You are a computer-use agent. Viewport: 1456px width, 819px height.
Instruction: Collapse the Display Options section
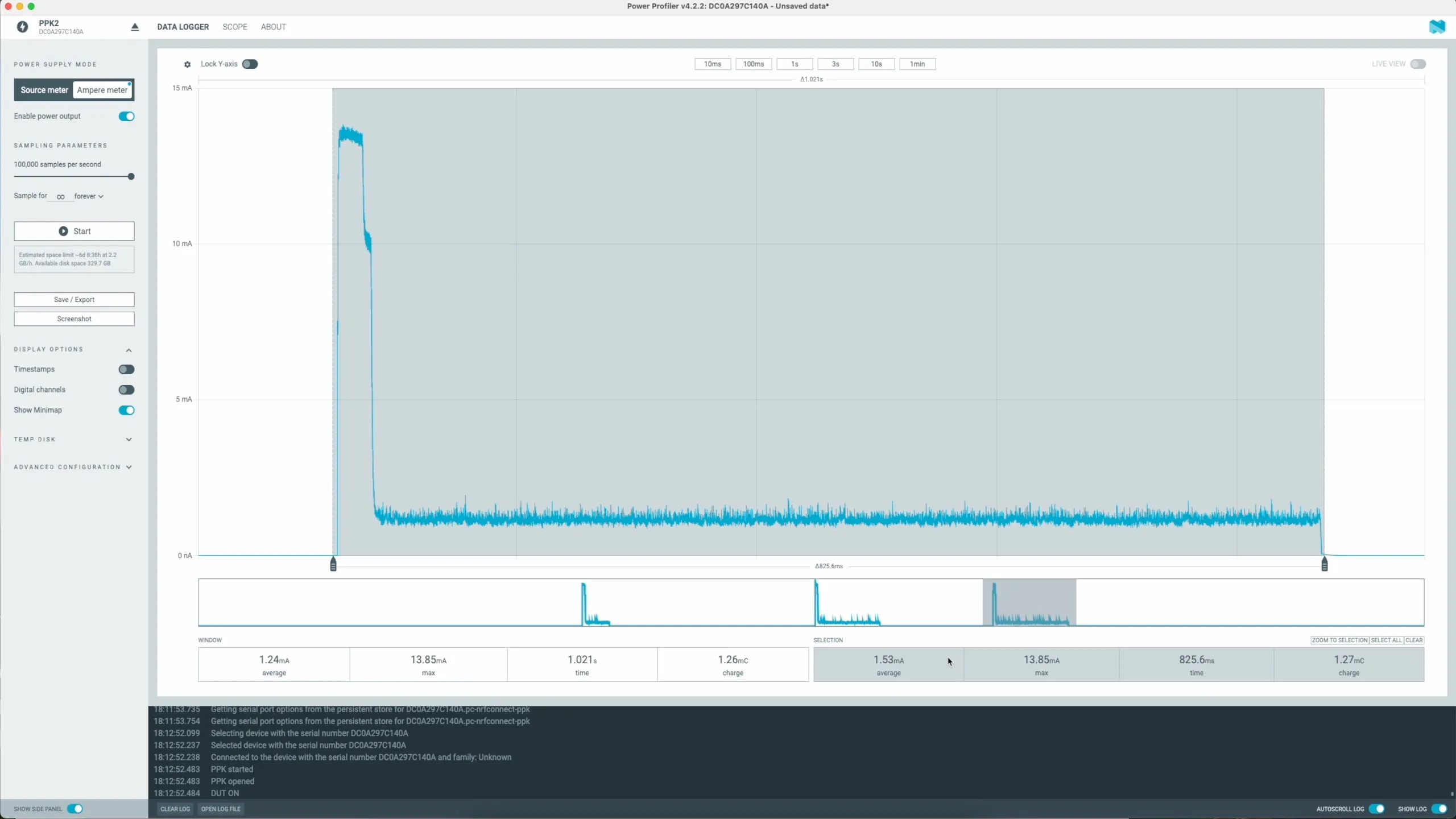tap(129, 350)
